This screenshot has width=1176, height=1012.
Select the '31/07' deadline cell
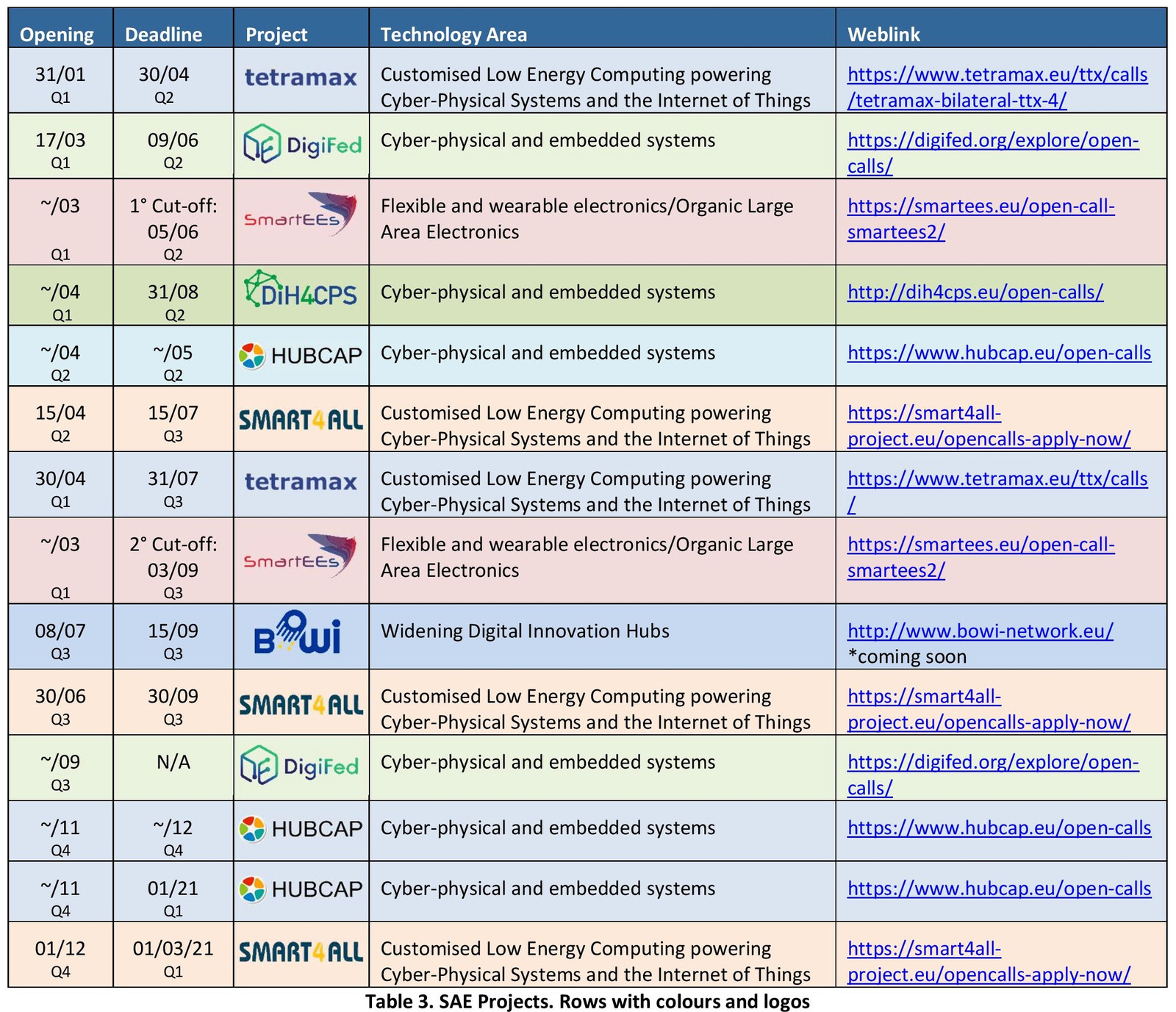[x=173, y=485]
